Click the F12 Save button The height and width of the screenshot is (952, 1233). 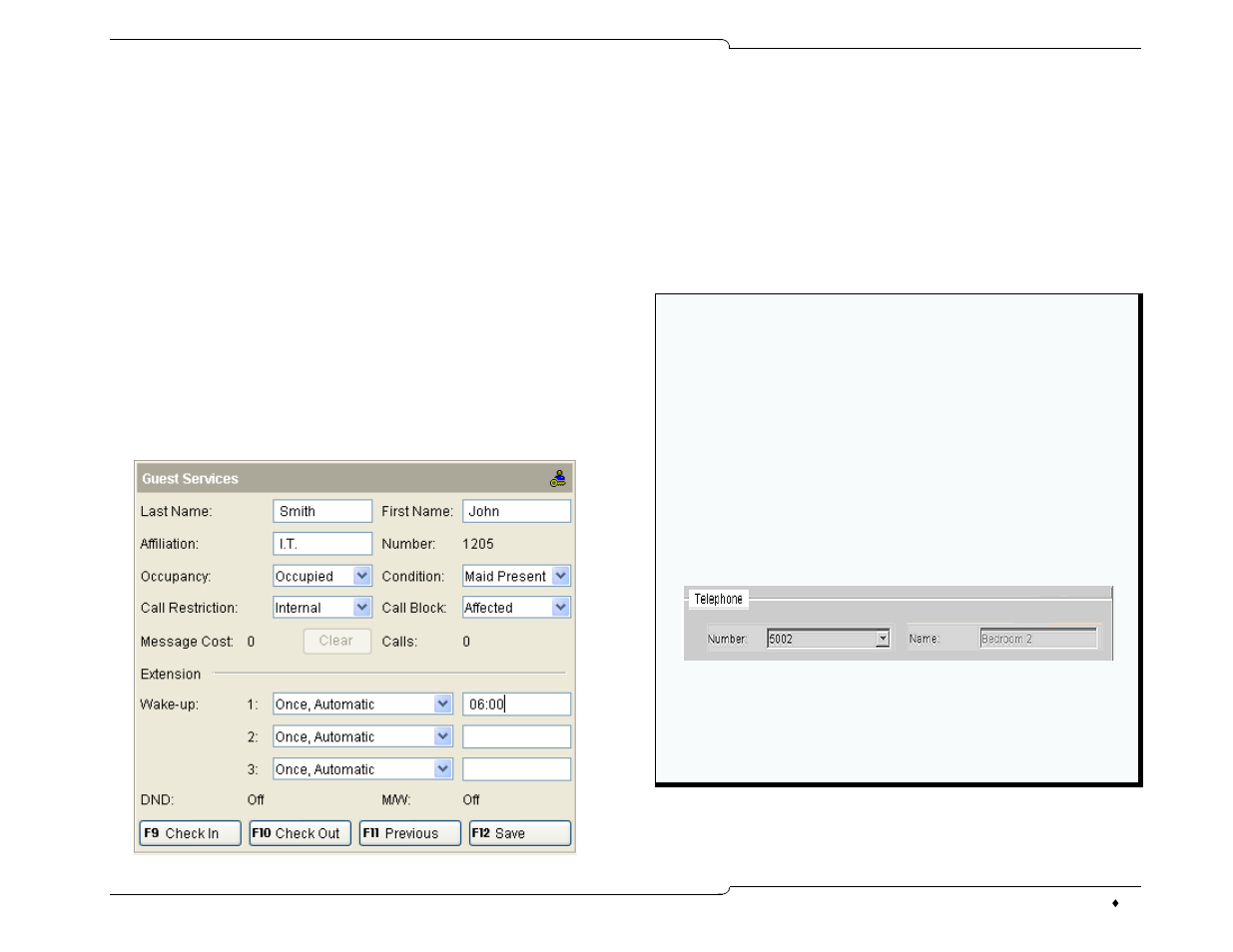point(520,833)
